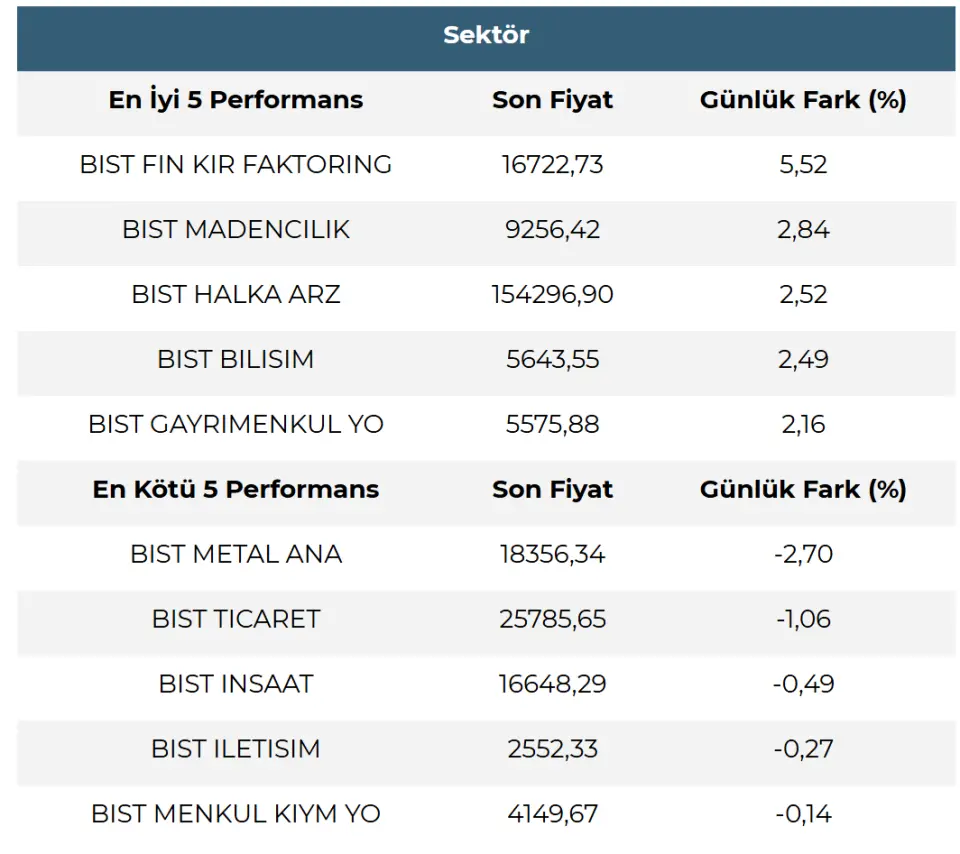
Task: Click the En Kötü 5 Performans heading
Action: point(236,490)
